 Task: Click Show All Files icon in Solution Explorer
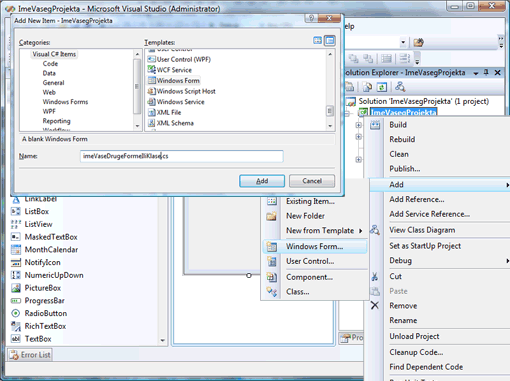367,87
